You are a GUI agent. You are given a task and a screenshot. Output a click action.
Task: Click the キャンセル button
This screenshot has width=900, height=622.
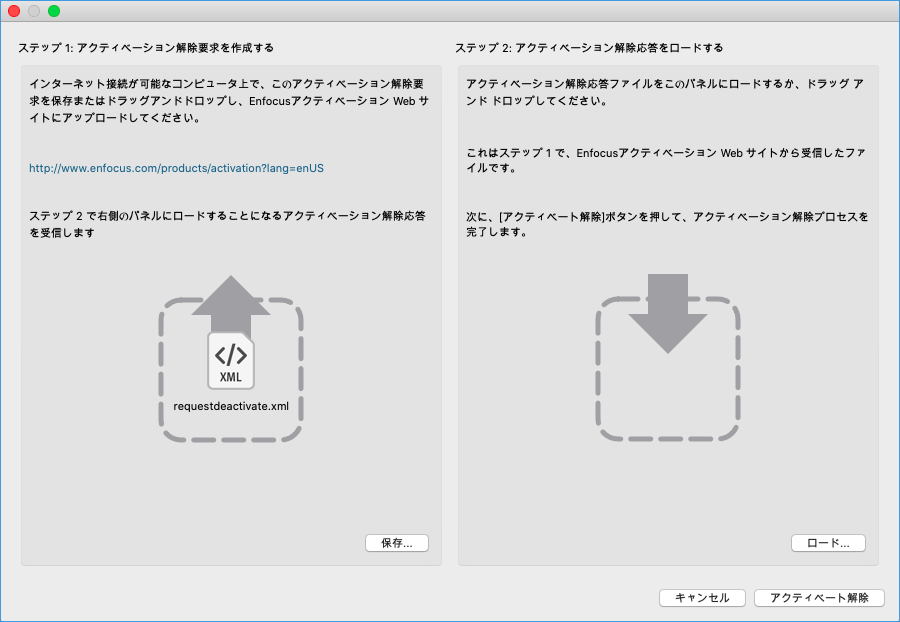[702, 598]
